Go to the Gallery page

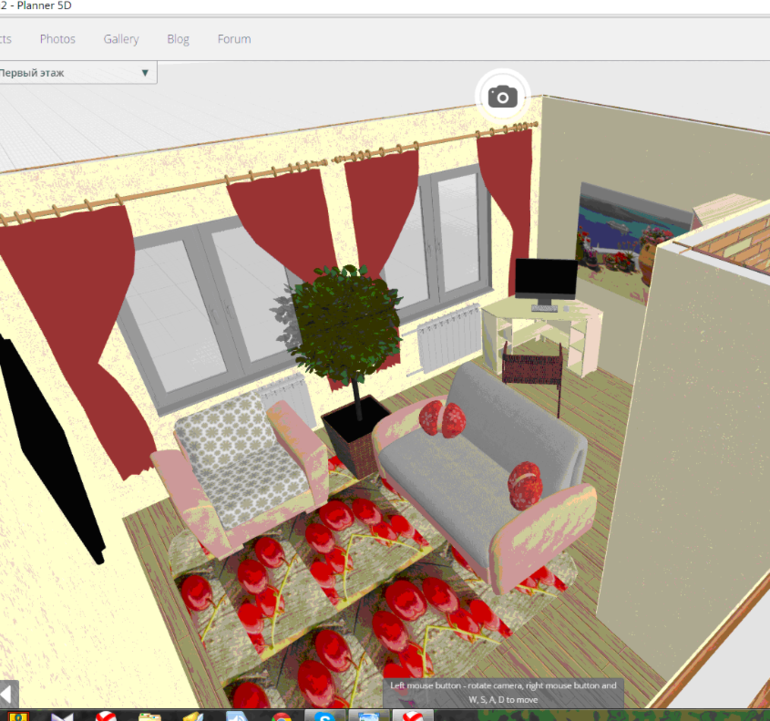[x=121, y=39]
